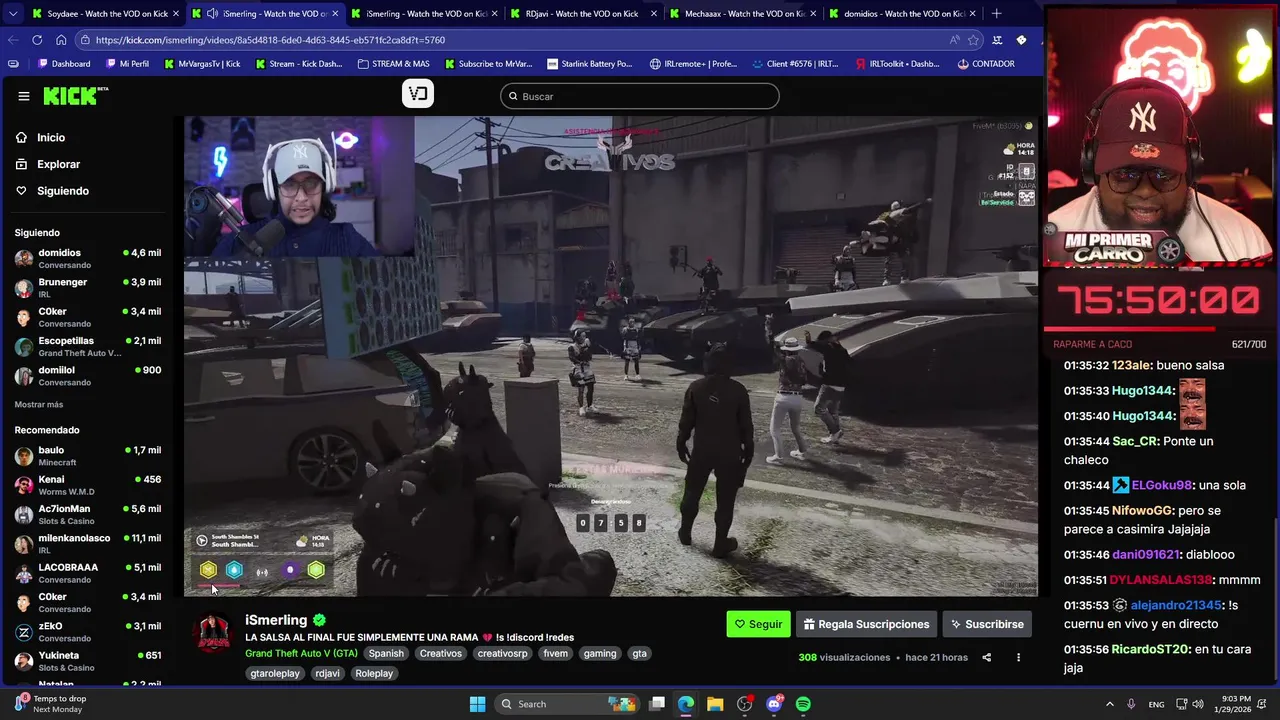Open the three-dot video options menu
The image size is (1280, 720).
(1018, 657)
